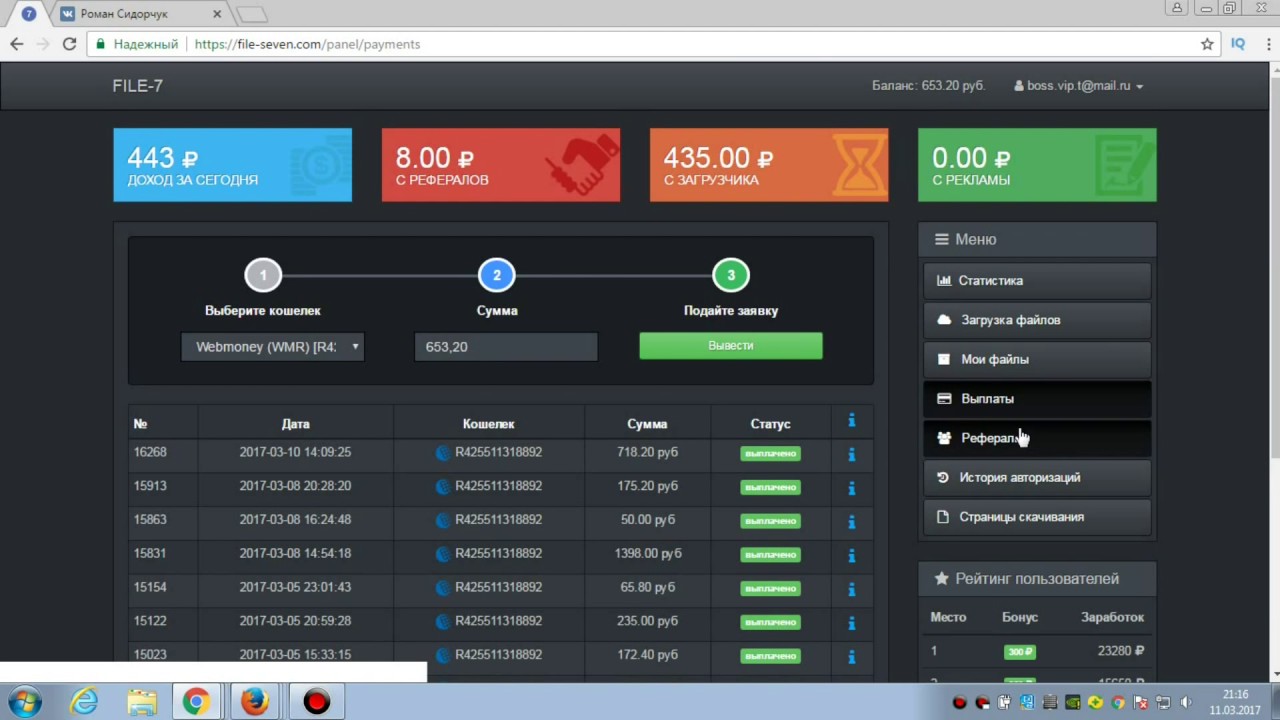Click the amount 1398.00 руб

[x=648, y=553]
